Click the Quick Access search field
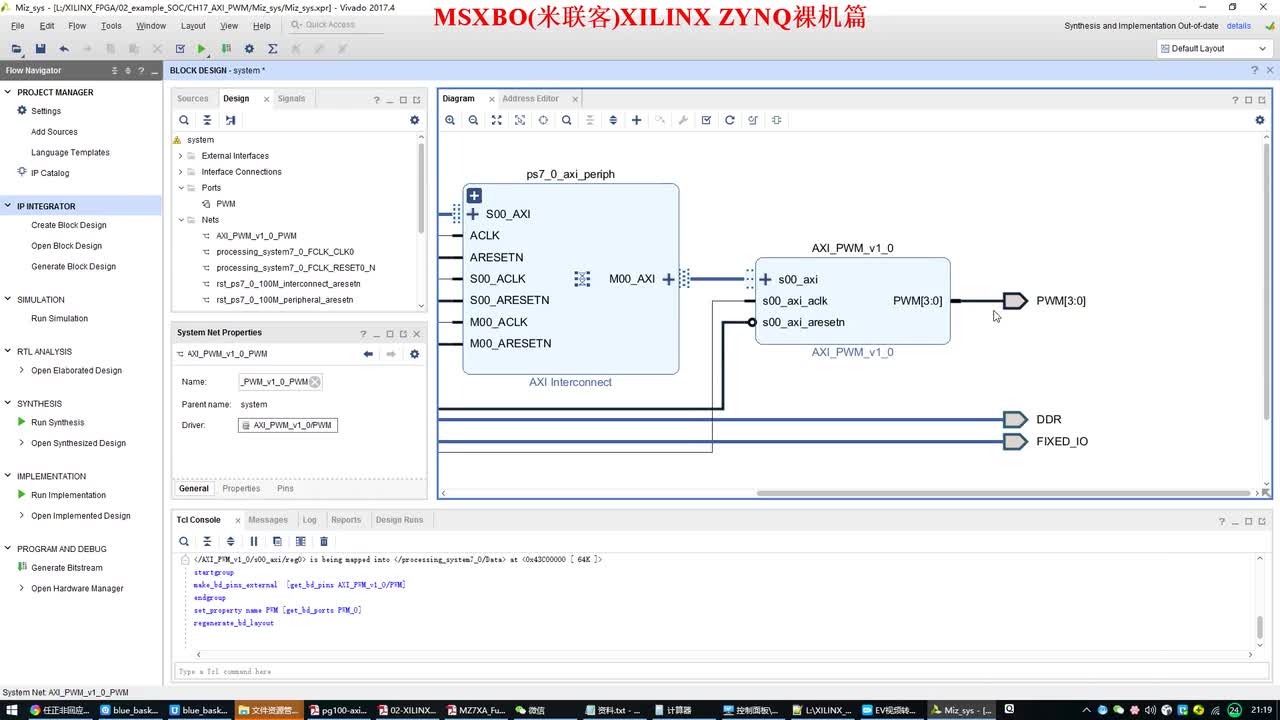Screen dimensions: 1280x720 coord(334,25)
